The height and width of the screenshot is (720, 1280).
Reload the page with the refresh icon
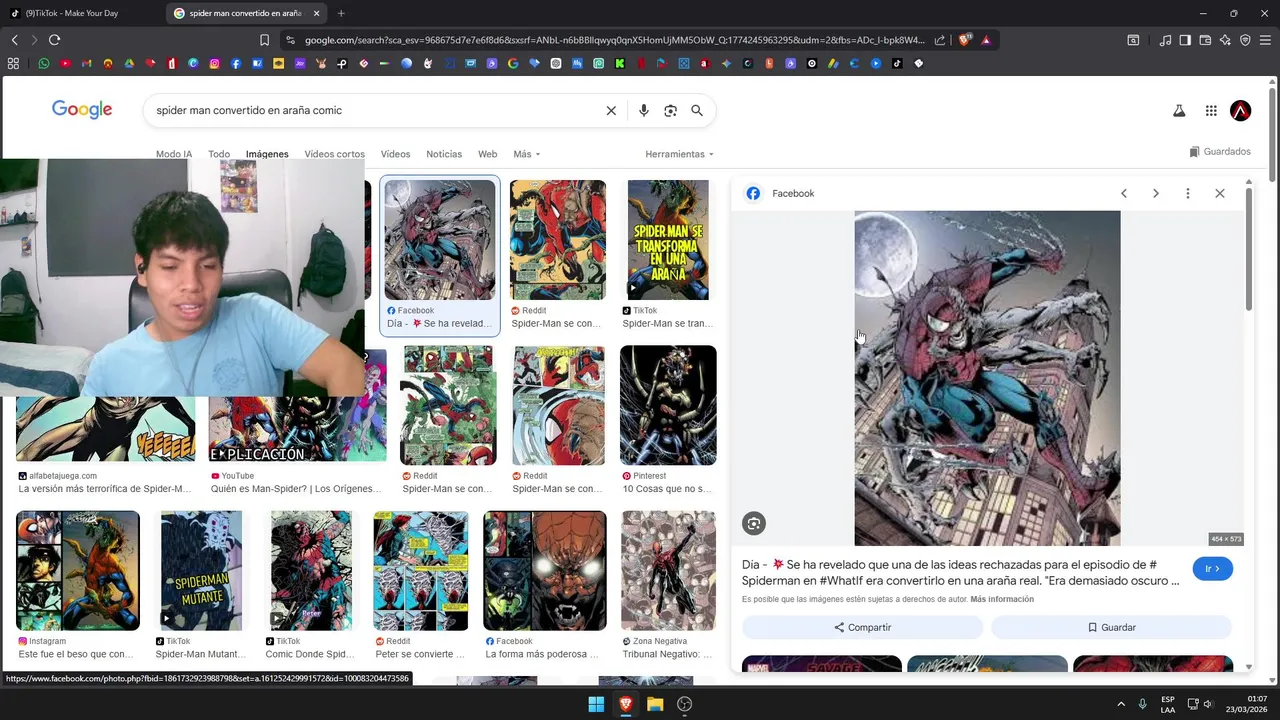(54, 40)
